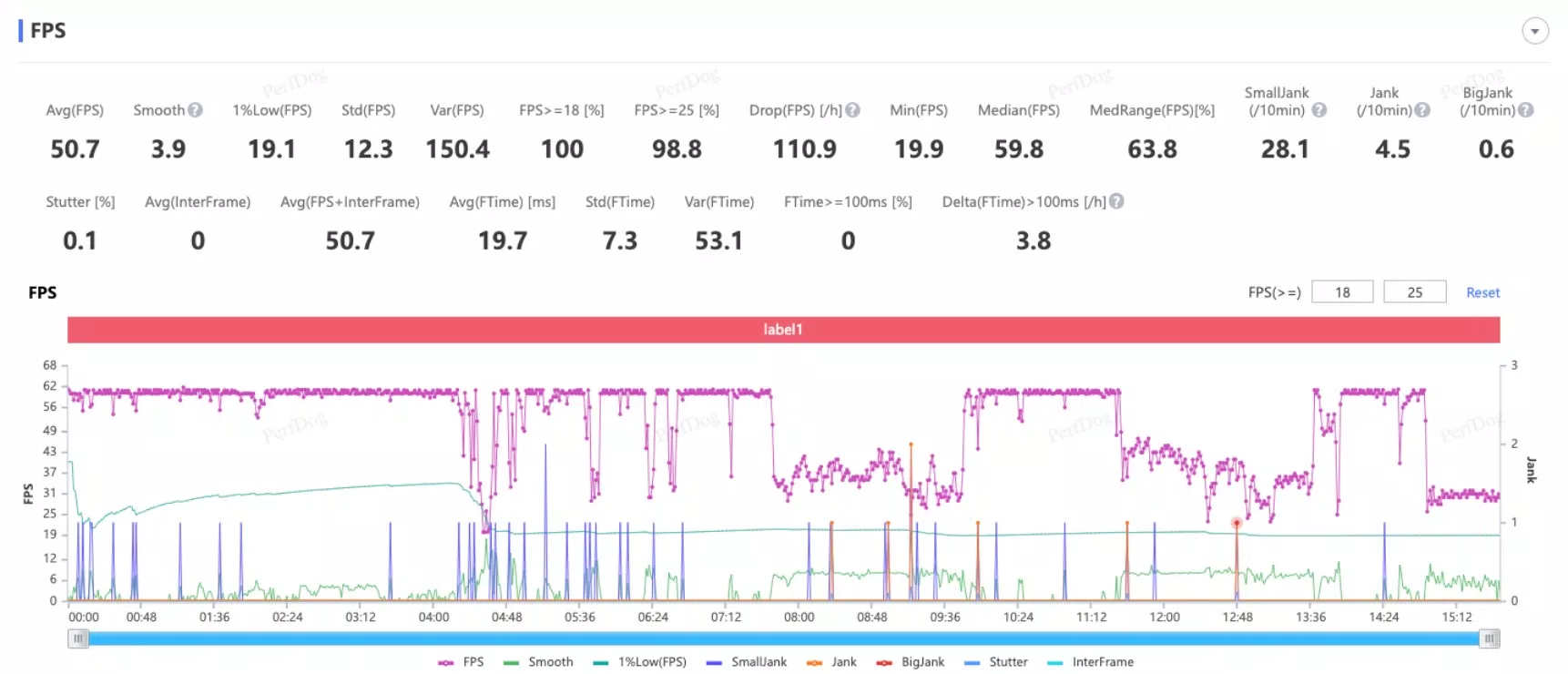Click the Jank (/10min) help icon
The image size is (1568, 674).
click(1422, 110)
